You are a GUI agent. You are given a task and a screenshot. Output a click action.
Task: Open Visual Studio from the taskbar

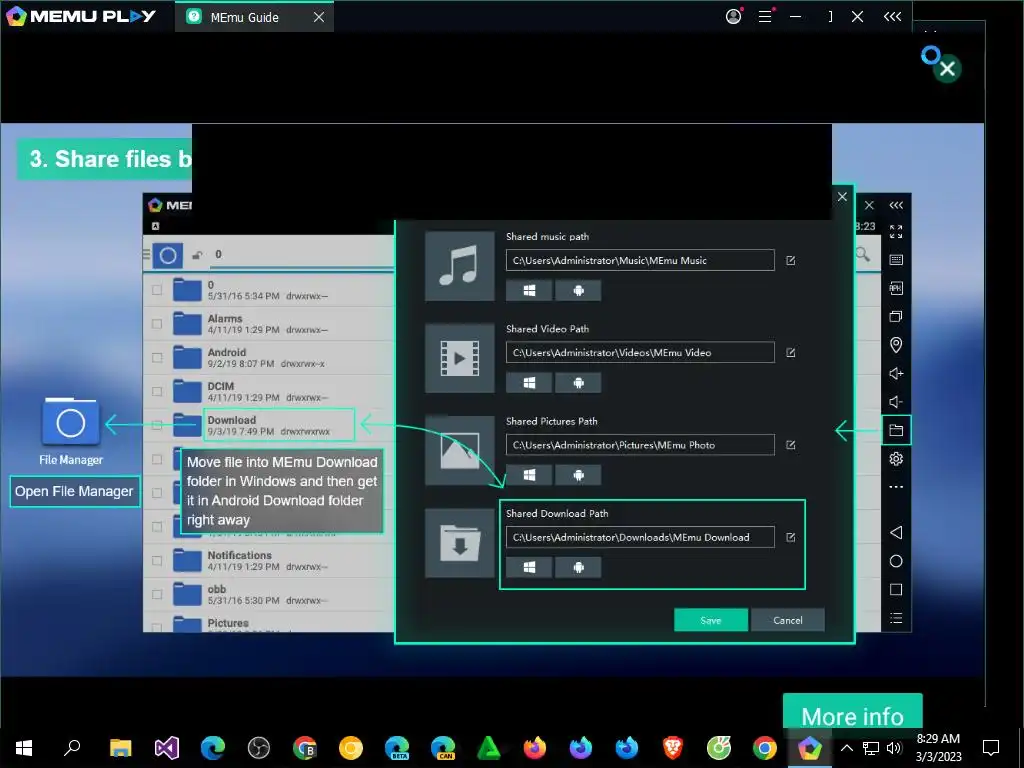(167, 747)
